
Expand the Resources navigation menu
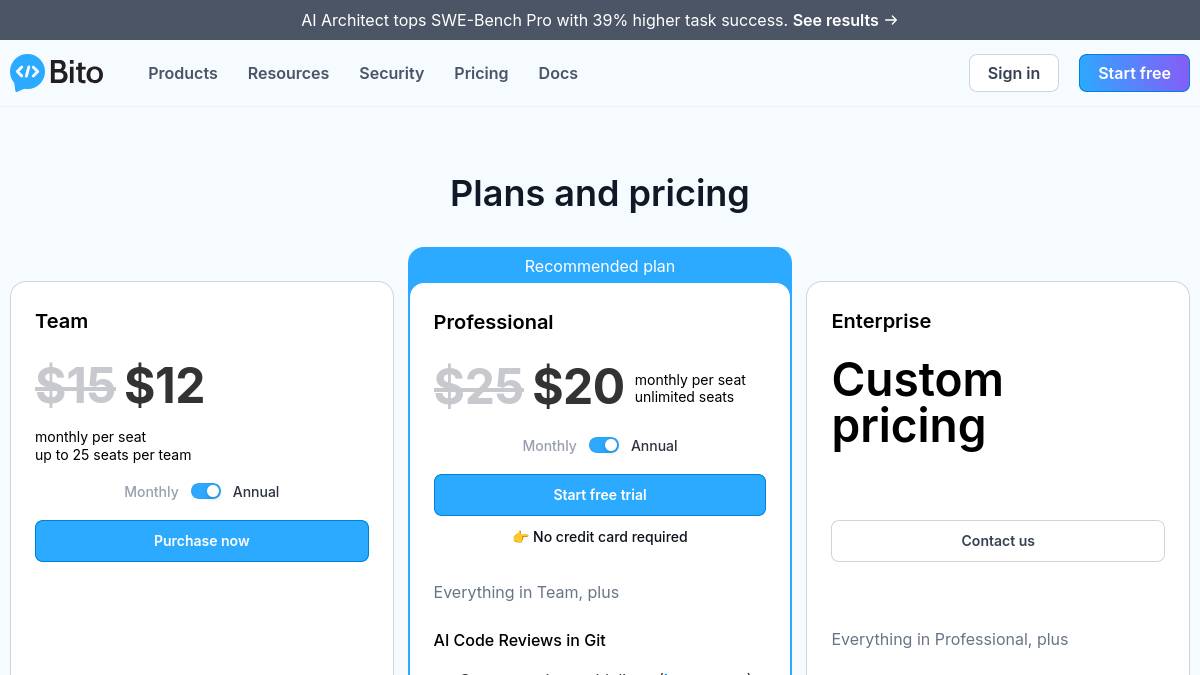(288, 73)
